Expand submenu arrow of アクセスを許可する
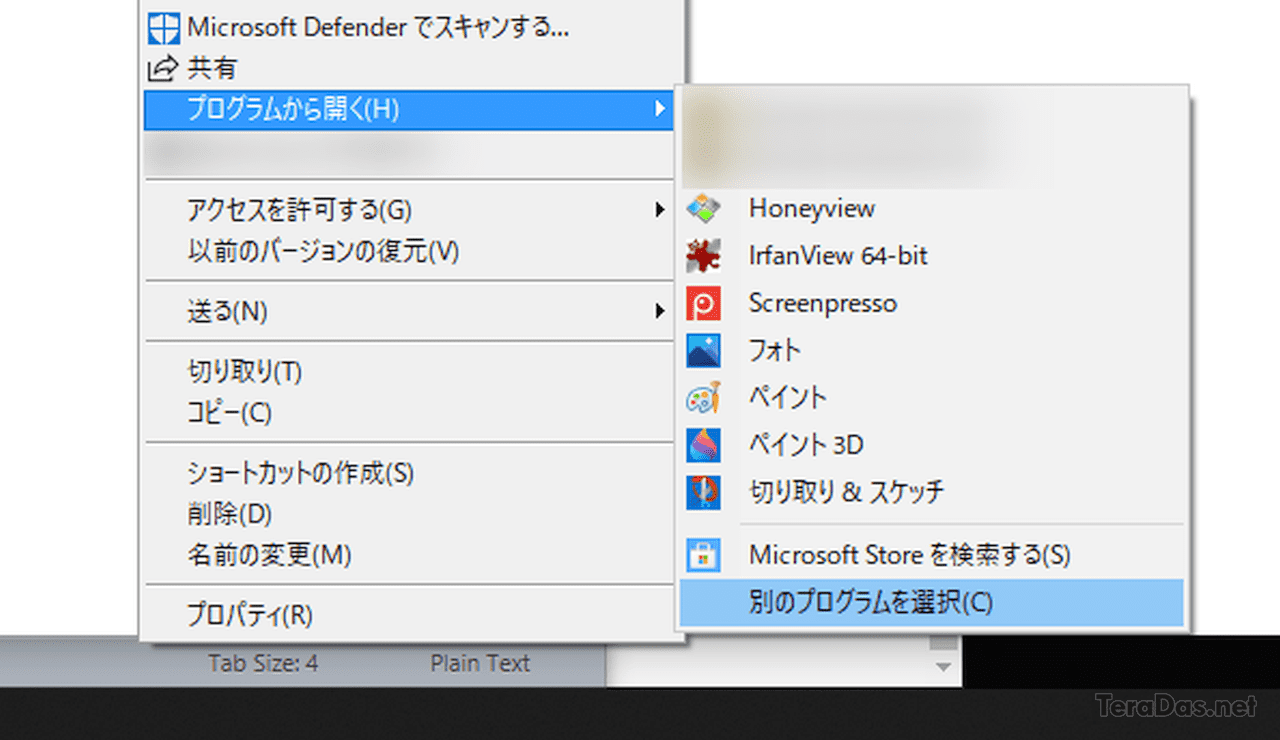Image resolution: width=1280 pixels, height=740 pixels. tap(659, 210)
